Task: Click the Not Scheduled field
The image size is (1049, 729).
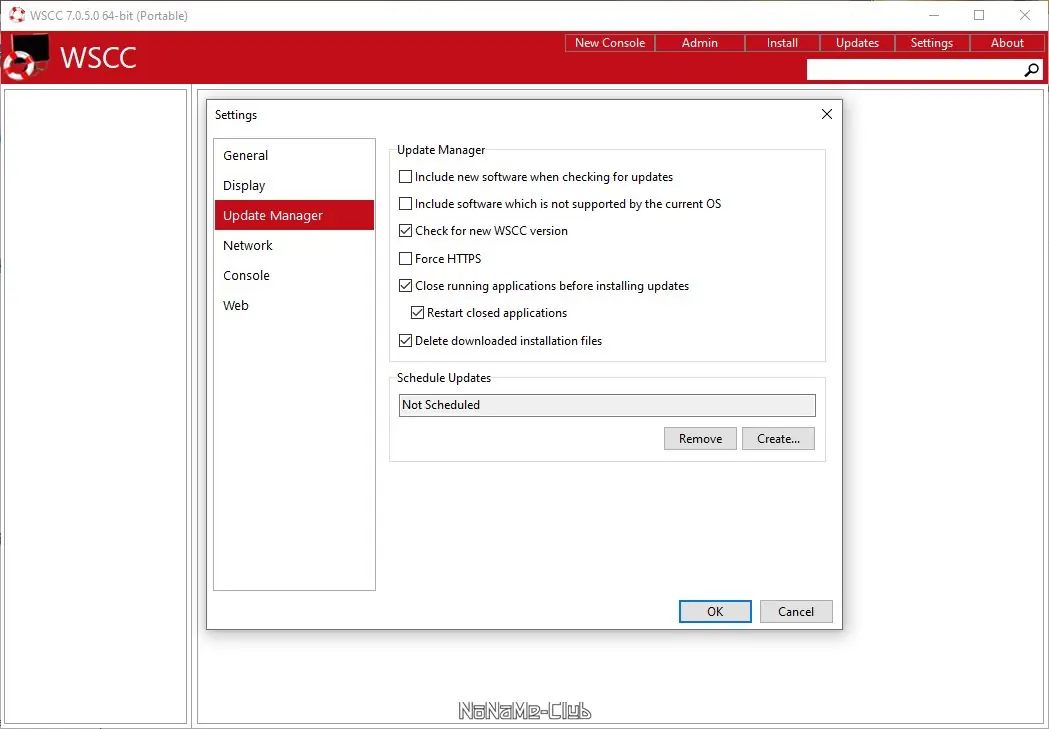Action: (607, 405)
